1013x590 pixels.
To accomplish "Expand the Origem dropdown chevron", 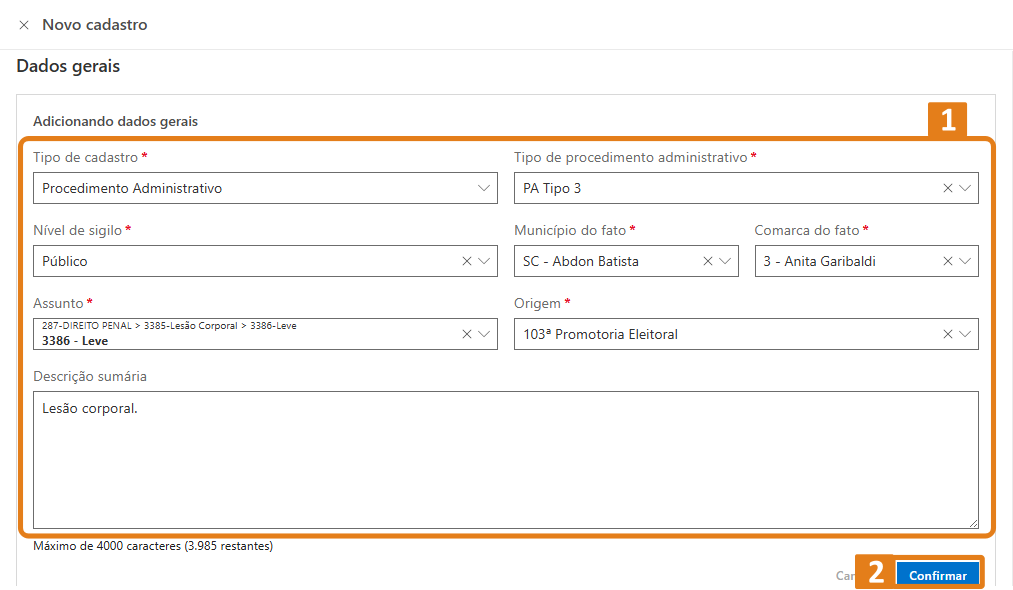I will click(965, 334).
